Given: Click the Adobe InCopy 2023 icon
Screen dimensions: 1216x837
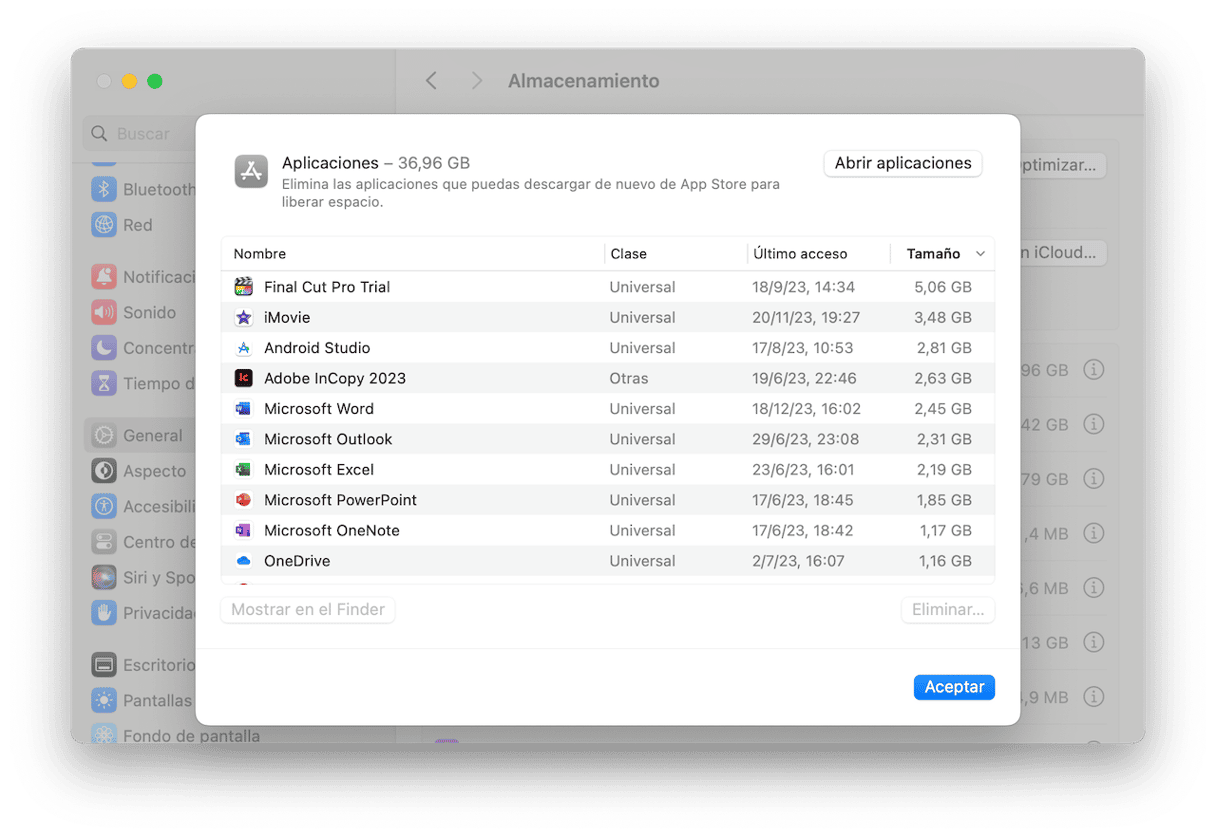Looking at the screenshot, I should click(243, 378).
